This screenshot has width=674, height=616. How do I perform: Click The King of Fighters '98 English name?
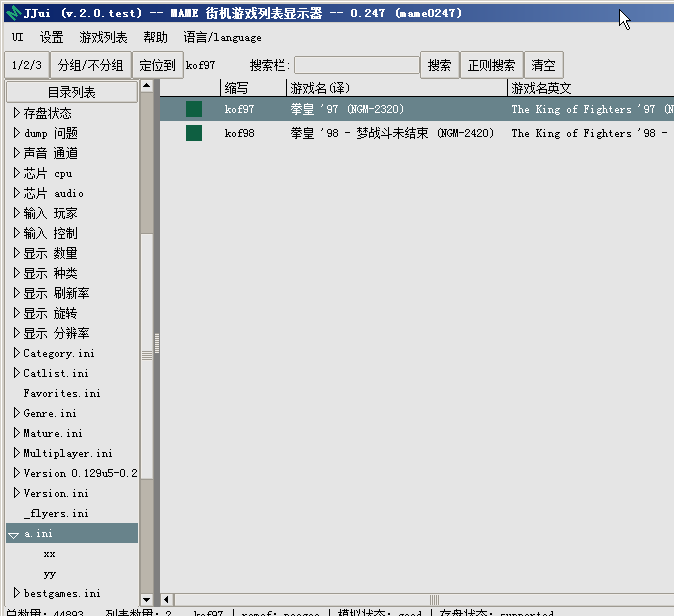point(589,133)
